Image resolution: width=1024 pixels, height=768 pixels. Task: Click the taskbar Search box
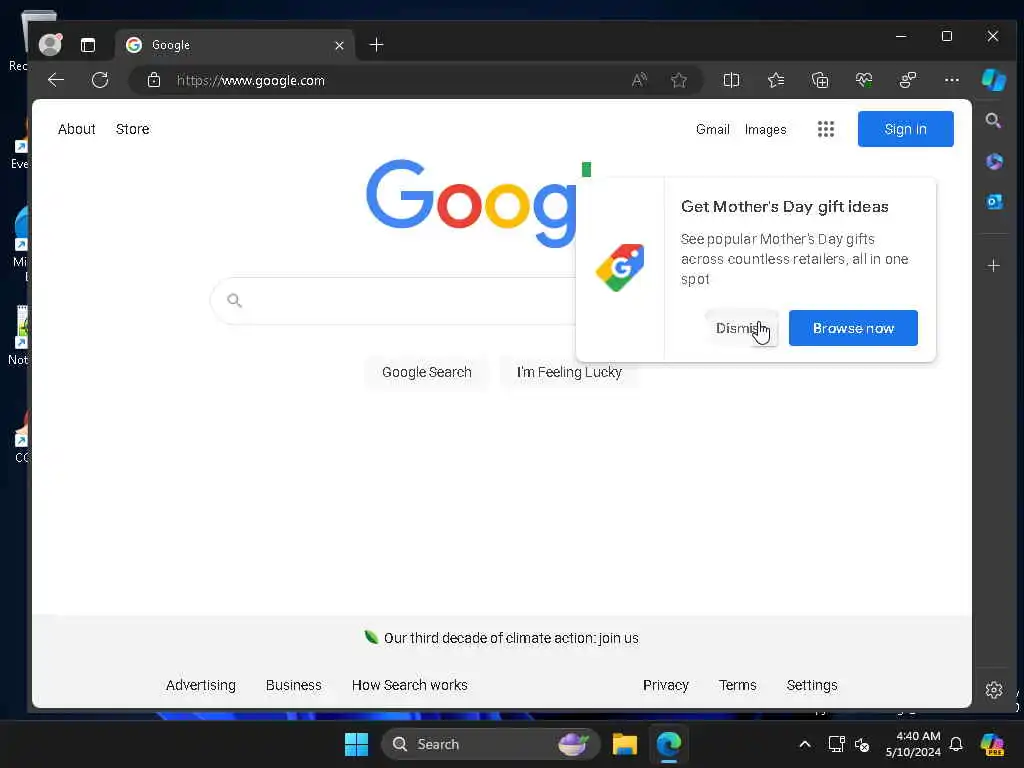pyautogui.click(x=490, y=744)
